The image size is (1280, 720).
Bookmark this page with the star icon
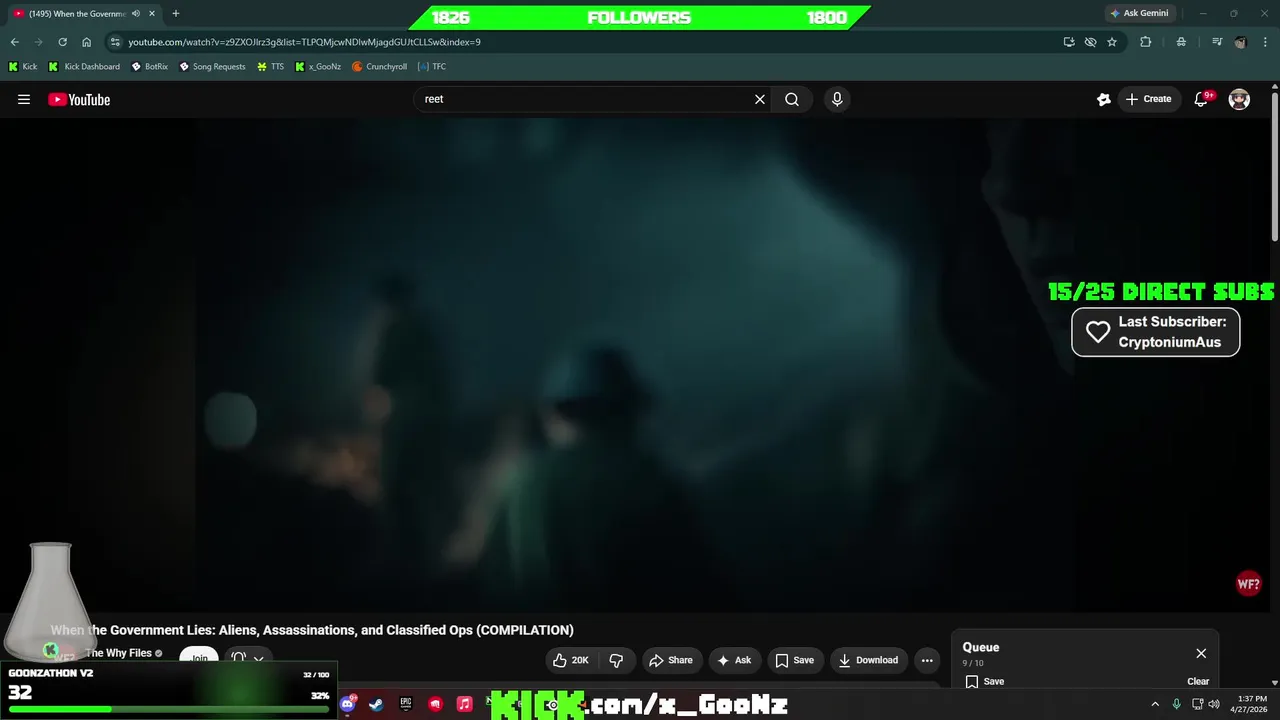[1112, 42]
